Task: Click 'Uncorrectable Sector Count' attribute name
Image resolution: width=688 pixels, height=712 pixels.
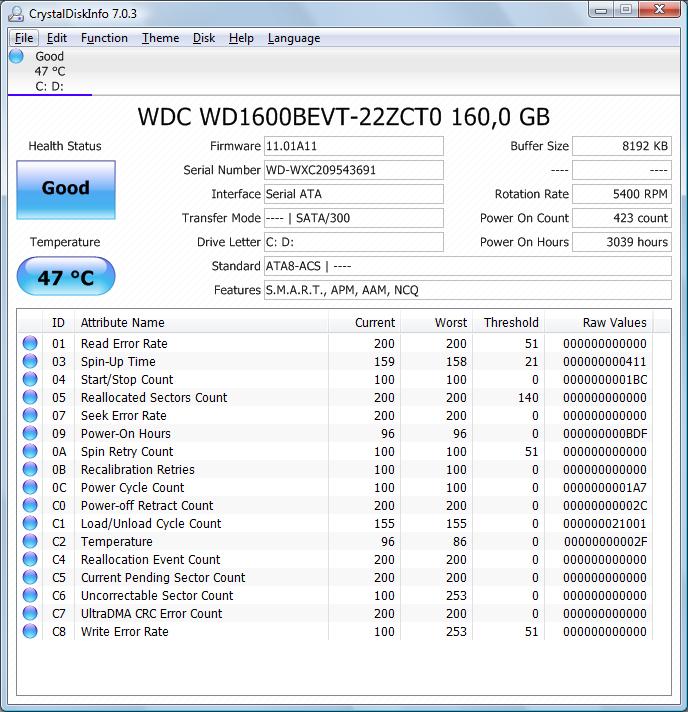Action: [157, 596]
